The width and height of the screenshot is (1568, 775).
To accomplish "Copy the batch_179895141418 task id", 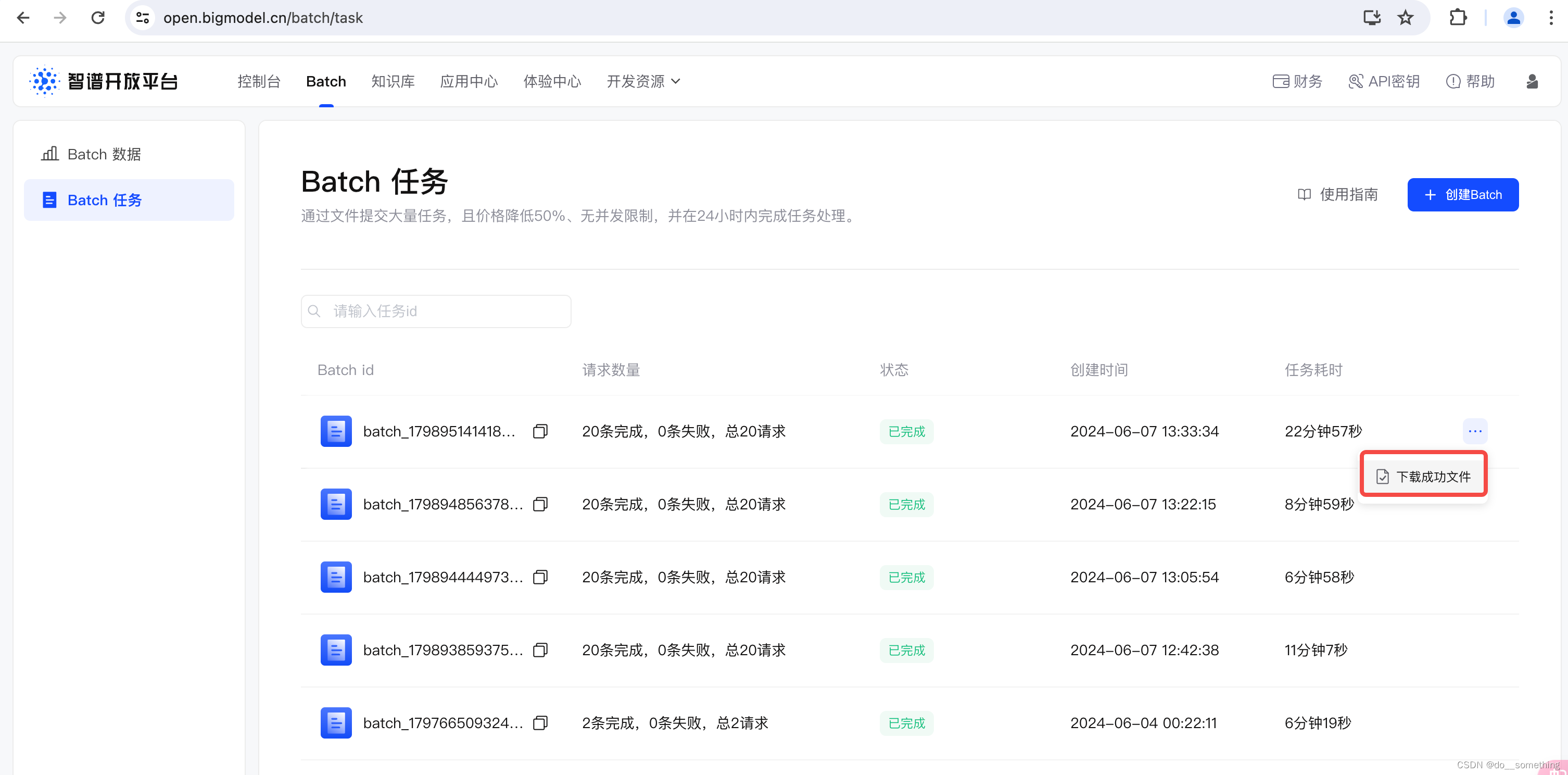I will pyautogui.click(x=539, y=431).
